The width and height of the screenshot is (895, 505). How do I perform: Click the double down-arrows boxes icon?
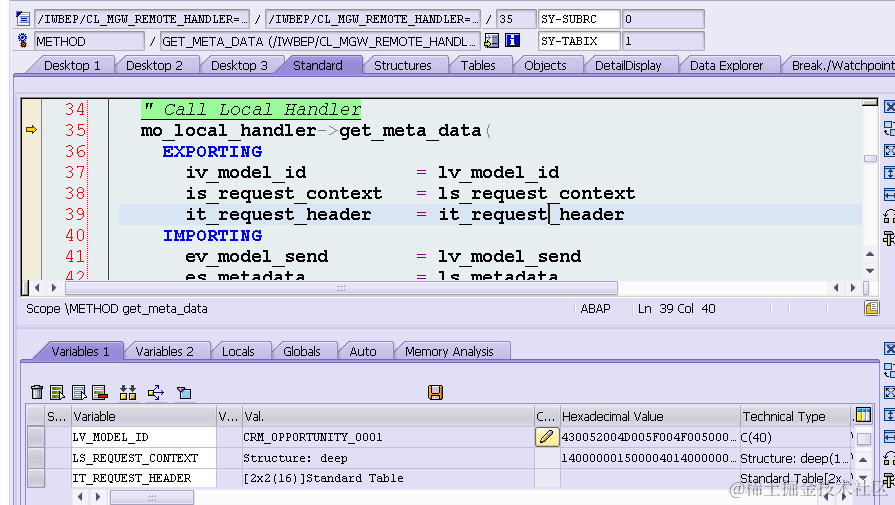pyautogui.click(x=128, y=392)
